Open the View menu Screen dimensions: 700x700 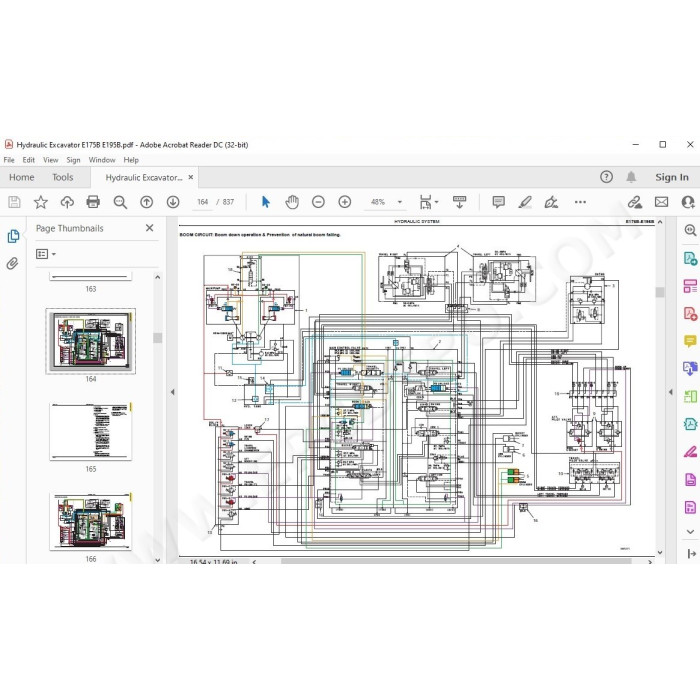[50, 160]
